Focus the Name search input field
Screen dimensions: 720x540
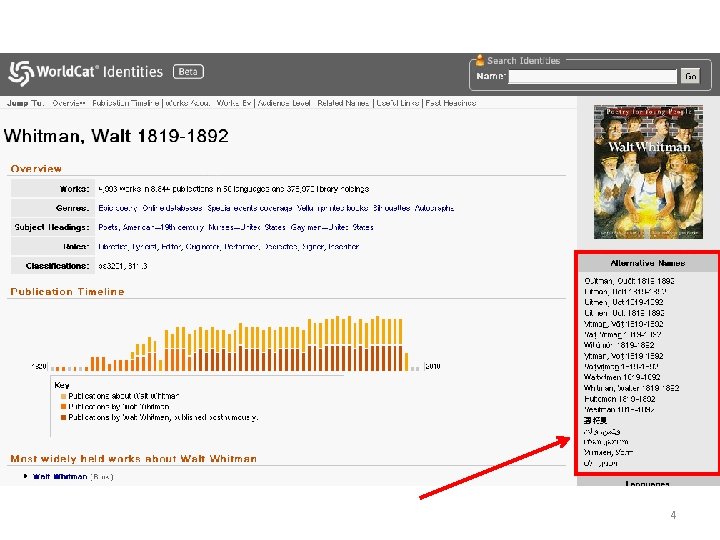tap(592, 76)
